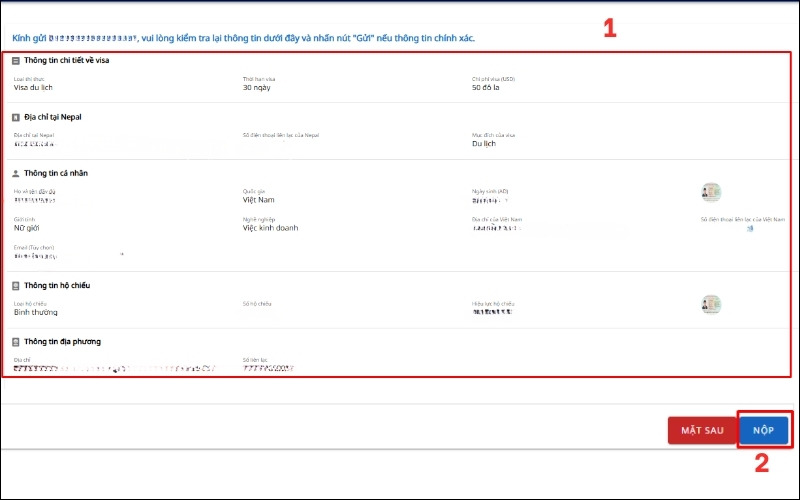Click the "Số điện thoại liên lạc của Việt Nam" label

pyautogui.click(x=743, y=219)
